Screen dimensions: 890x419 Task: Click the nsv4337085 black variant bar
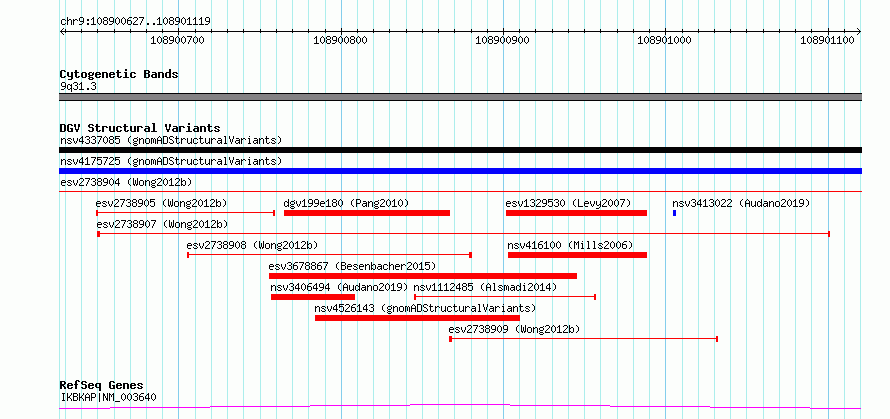click(x=460, y=150)
